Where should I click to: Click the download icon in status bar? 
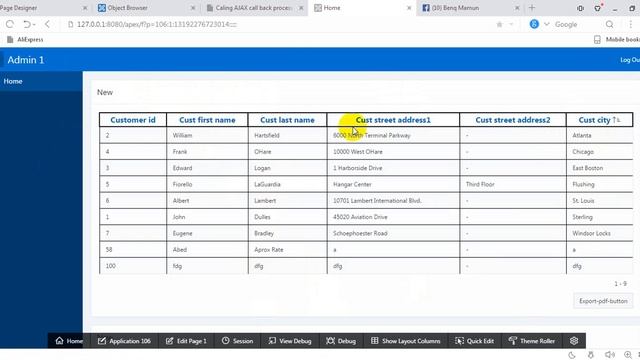591,355
